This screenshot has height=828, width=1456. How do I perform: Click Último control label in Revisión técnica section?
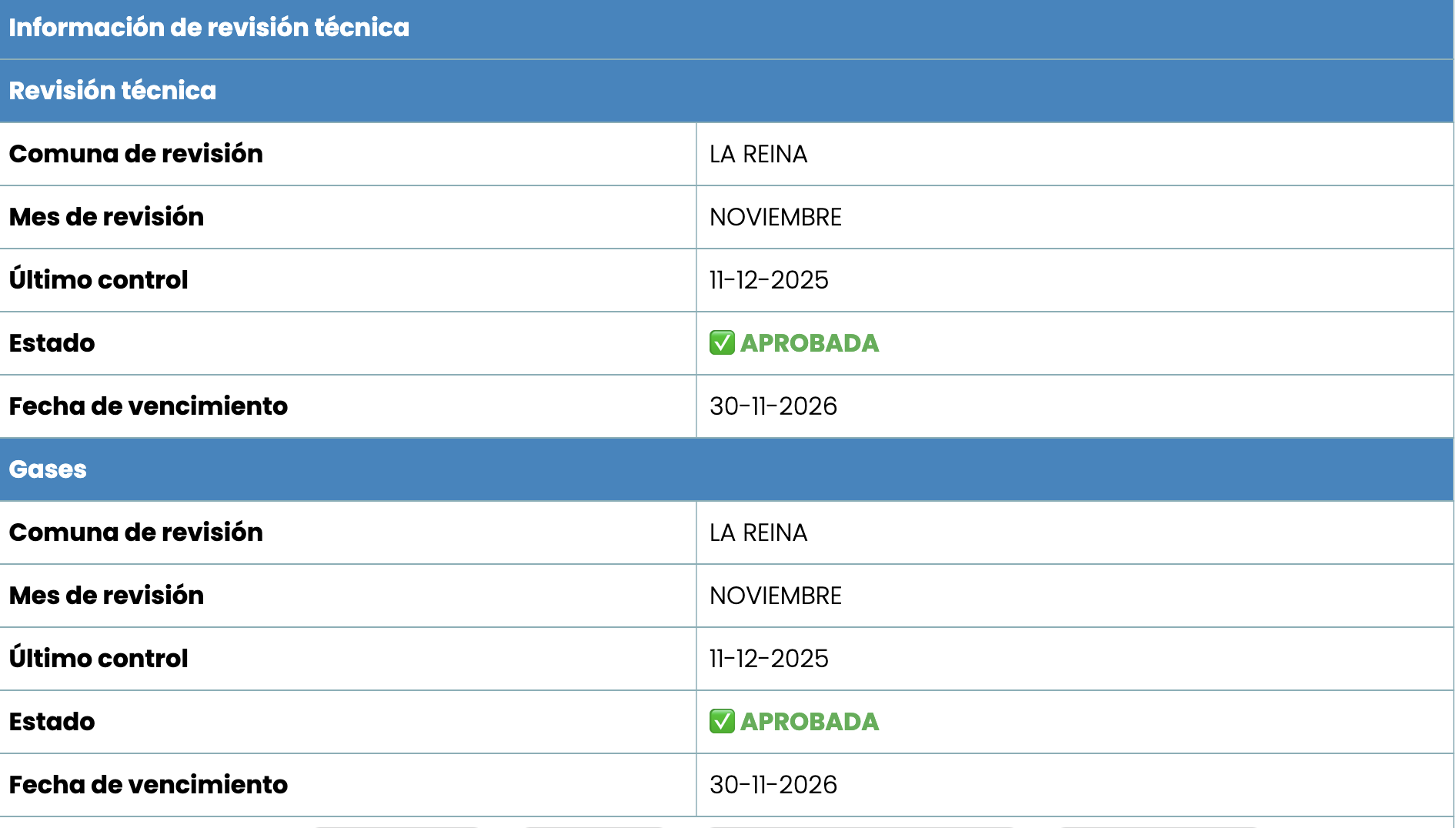pyautogui.click(x=99, y=279)
